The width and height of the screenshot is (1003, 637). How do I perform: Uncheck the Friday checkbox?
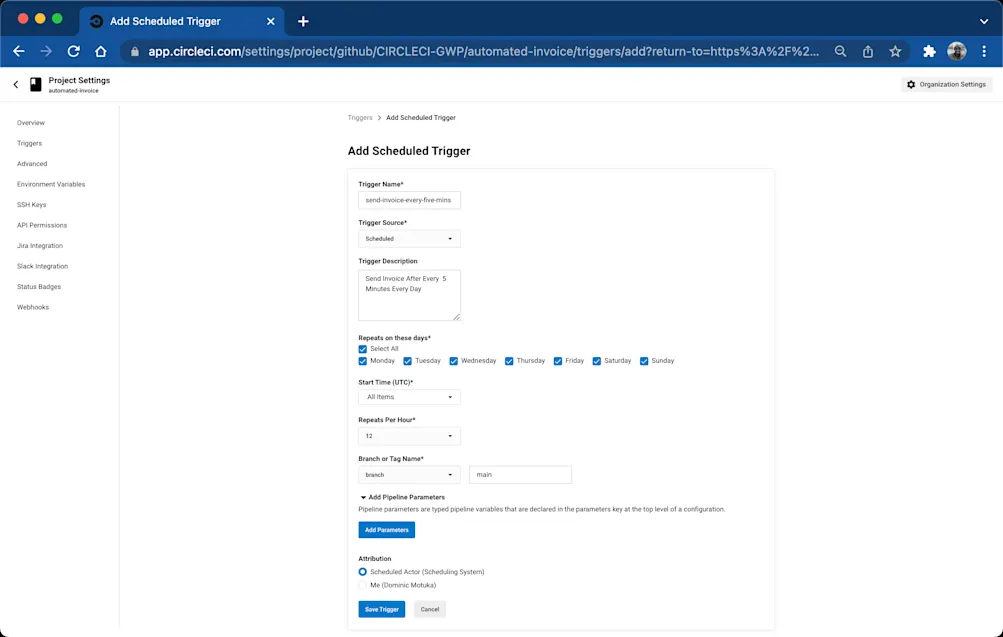tap(558, 361)
